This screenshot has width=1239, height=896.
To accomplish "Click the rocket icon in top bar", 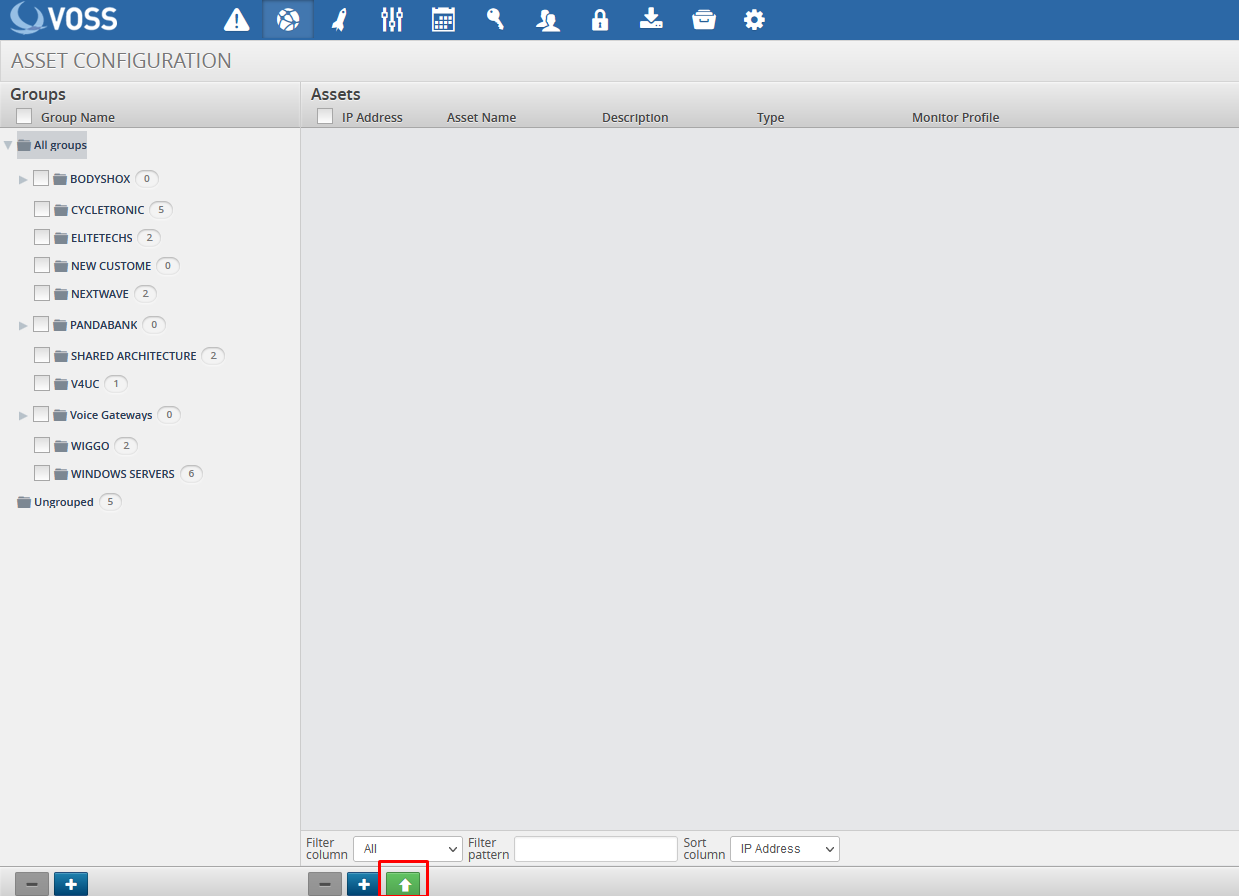I will [x=339, y=20].
